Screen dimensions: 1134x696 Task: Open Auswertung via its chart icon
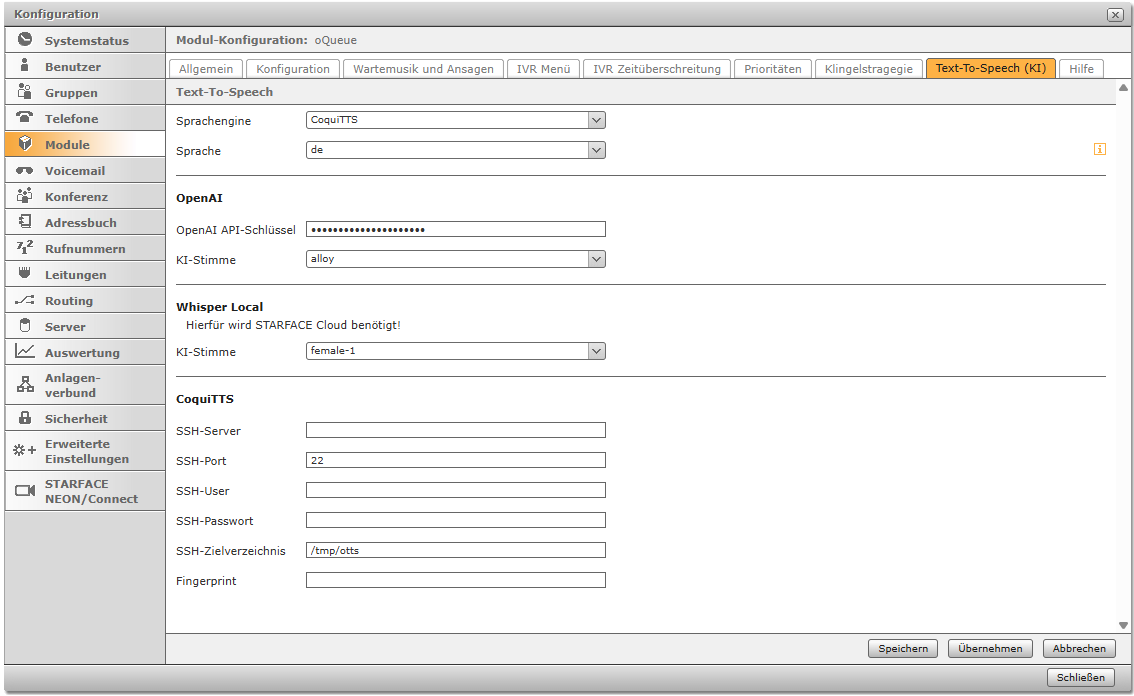25,352
